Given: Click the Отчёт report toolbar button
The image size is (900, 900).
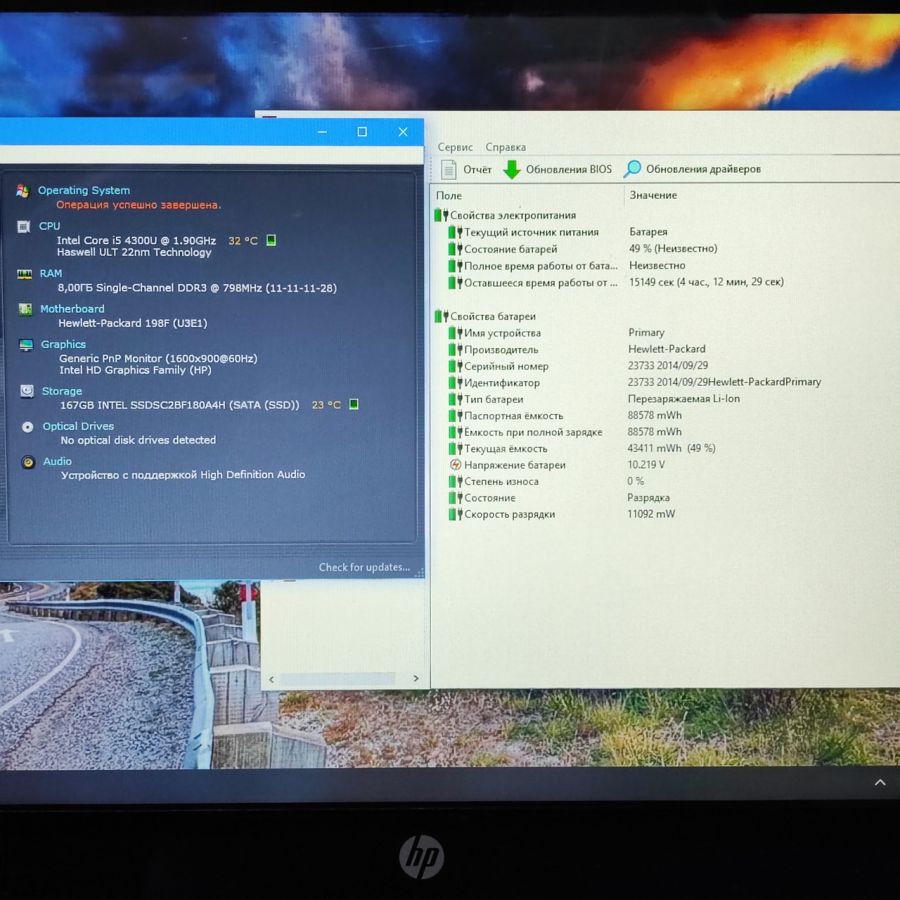Looking at the screenshot, I should [x=466, y=169].
